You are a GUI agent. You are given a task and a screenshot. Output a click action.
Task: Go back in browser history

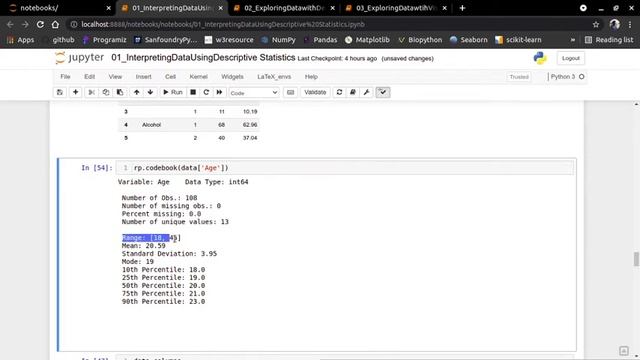[x=10, y=24]
